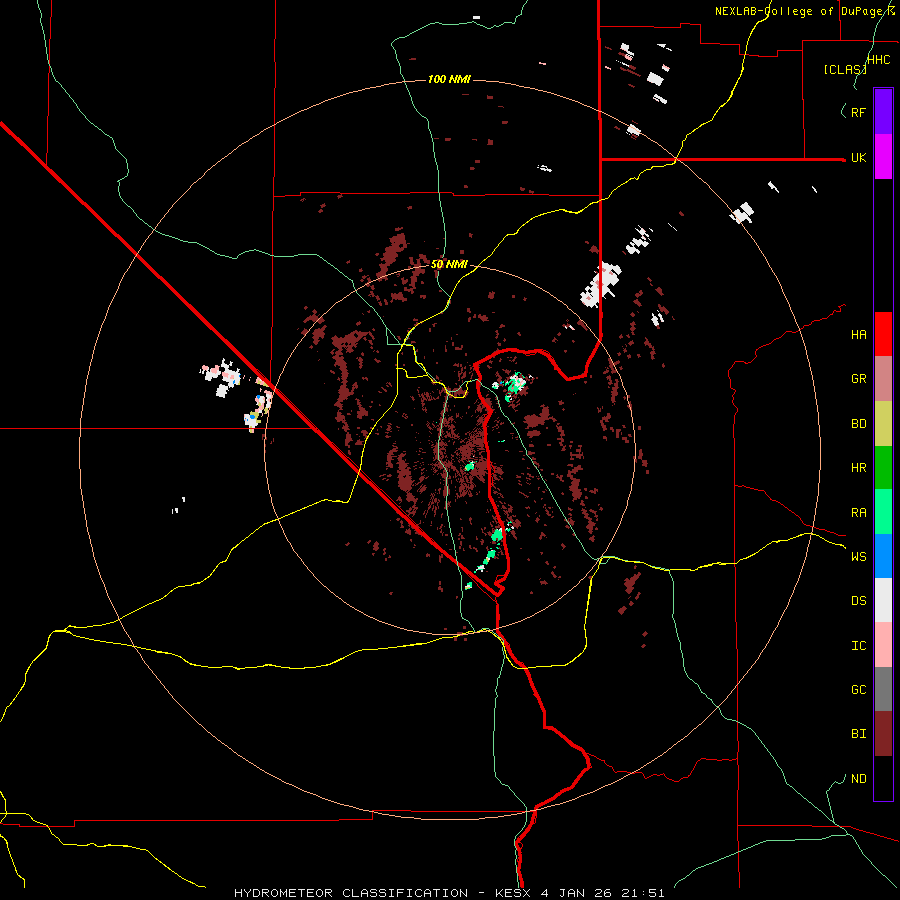Click the KESX radar site identifier
Image resolution: width=900 pixels, height=900 pixels.
(x=515, y=893)
